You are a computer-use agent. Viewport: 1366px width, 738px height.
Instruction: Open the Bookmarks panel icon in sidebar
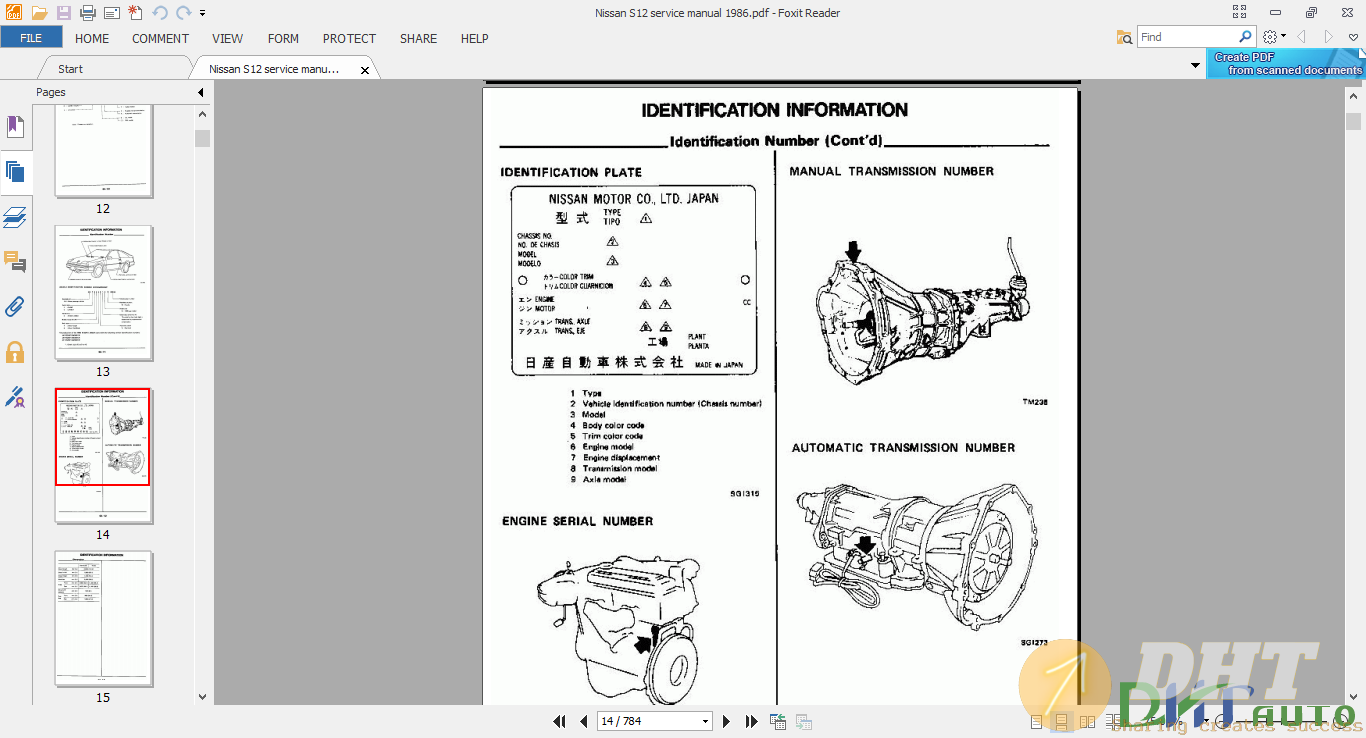15,127
